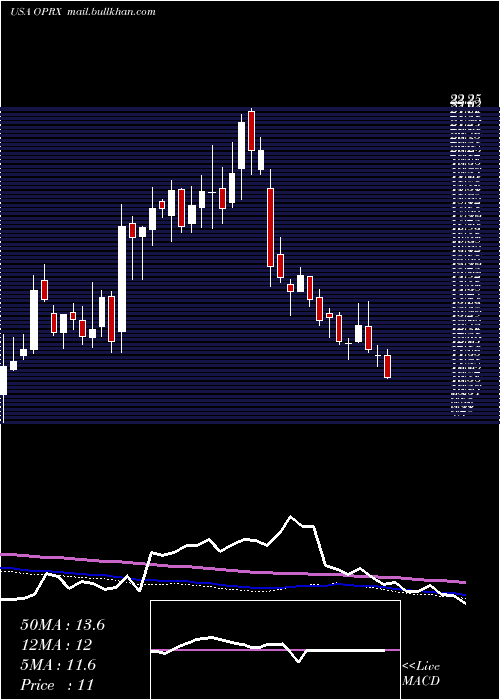Click the '5MA : 11.6' value
This screenshot has width=500, height=700.
click(58, 665)
